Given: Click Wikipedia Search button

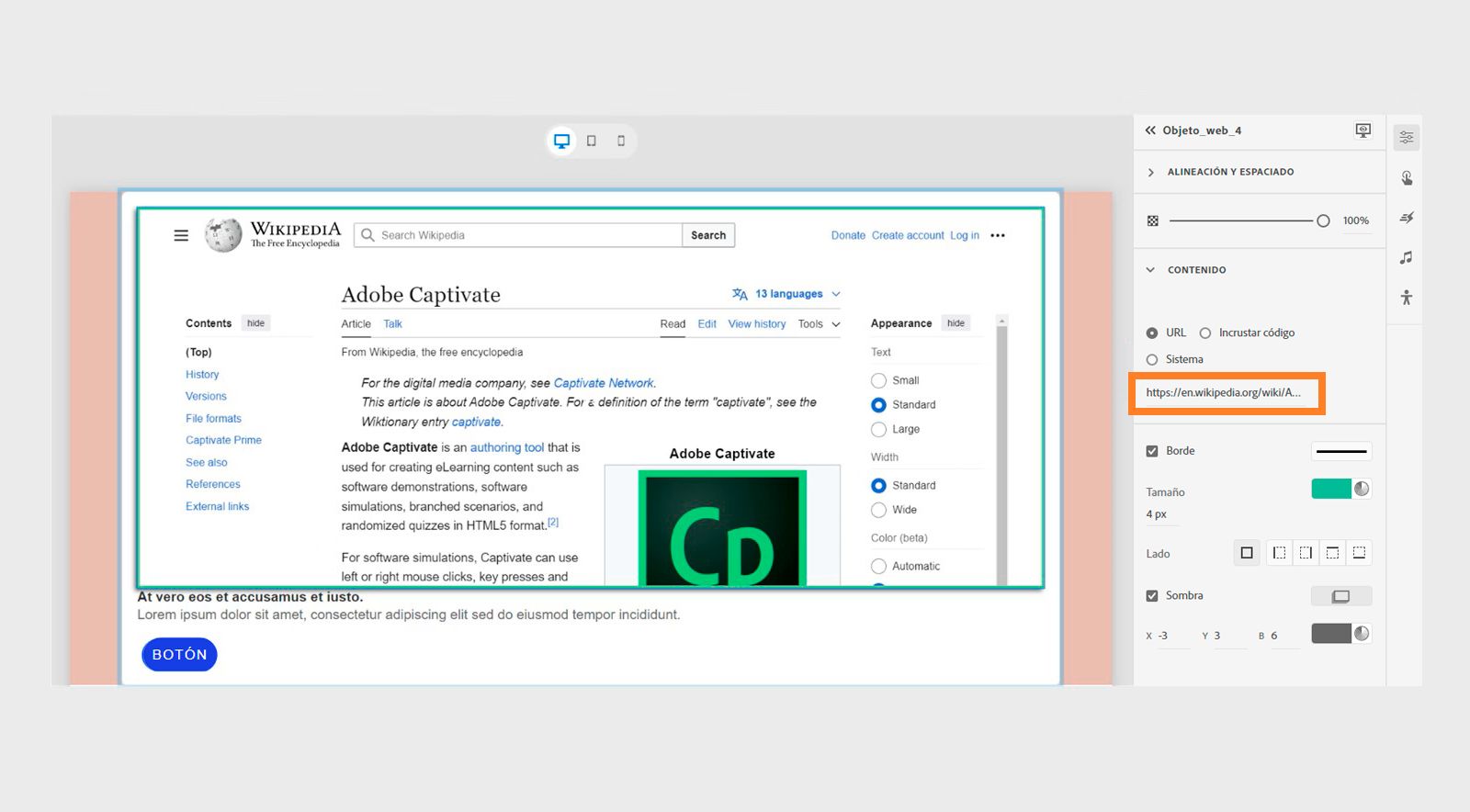Looking at the screenshot, I should [x=708, y=235].
